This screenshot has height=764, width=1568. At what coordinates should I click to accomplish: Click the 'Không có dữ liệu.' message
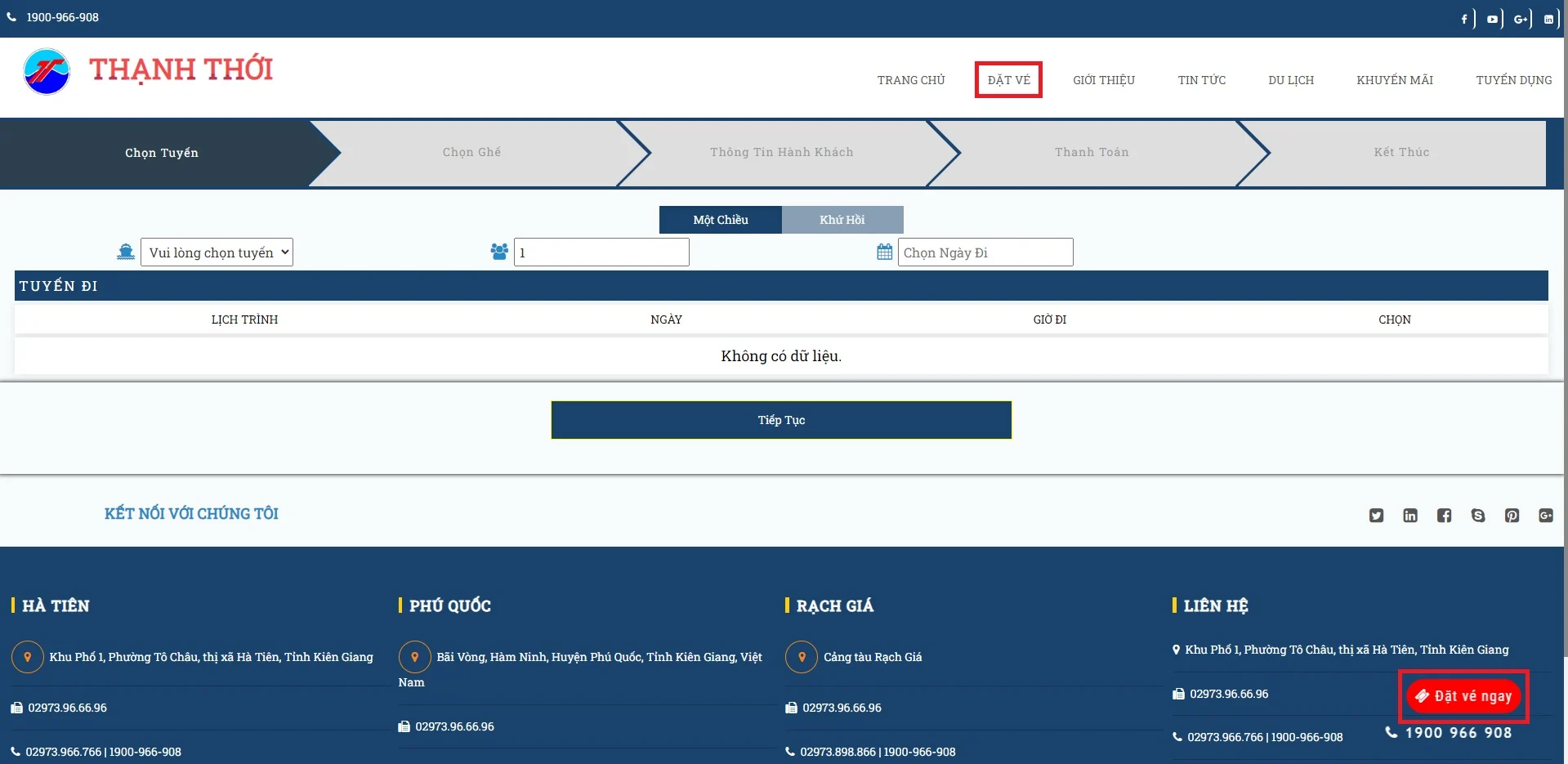click(781, 356)
